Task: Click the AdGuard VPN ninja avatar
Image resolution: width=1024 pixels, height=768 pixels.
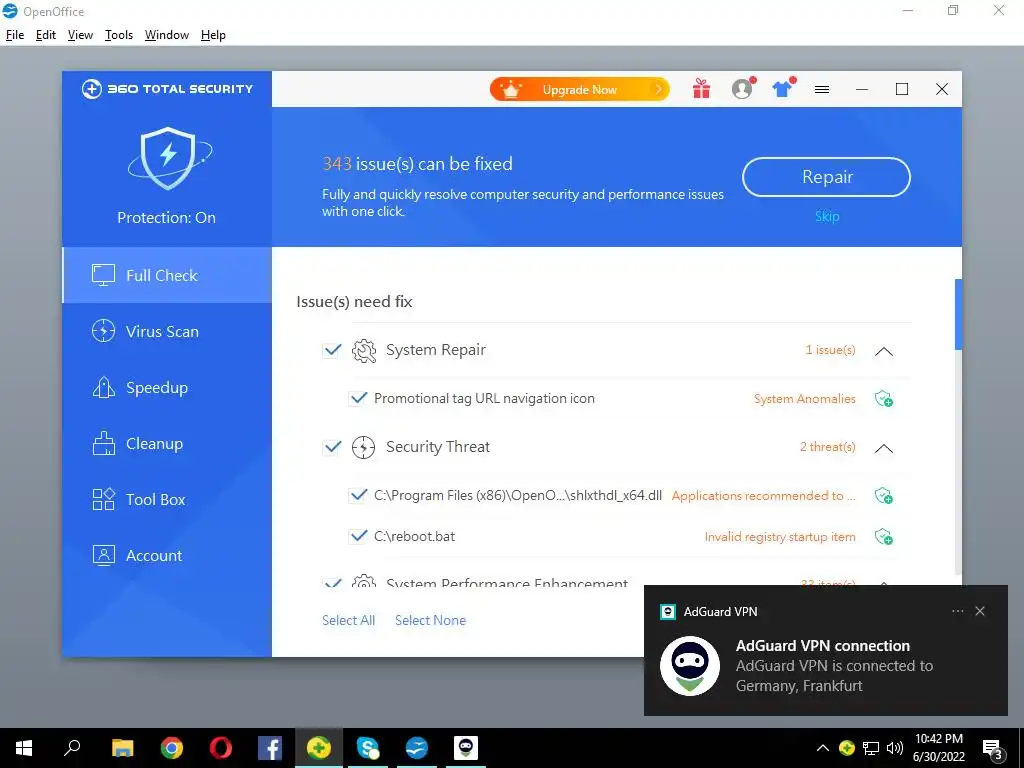Action: pyautogui.click(x=690, y=665)
